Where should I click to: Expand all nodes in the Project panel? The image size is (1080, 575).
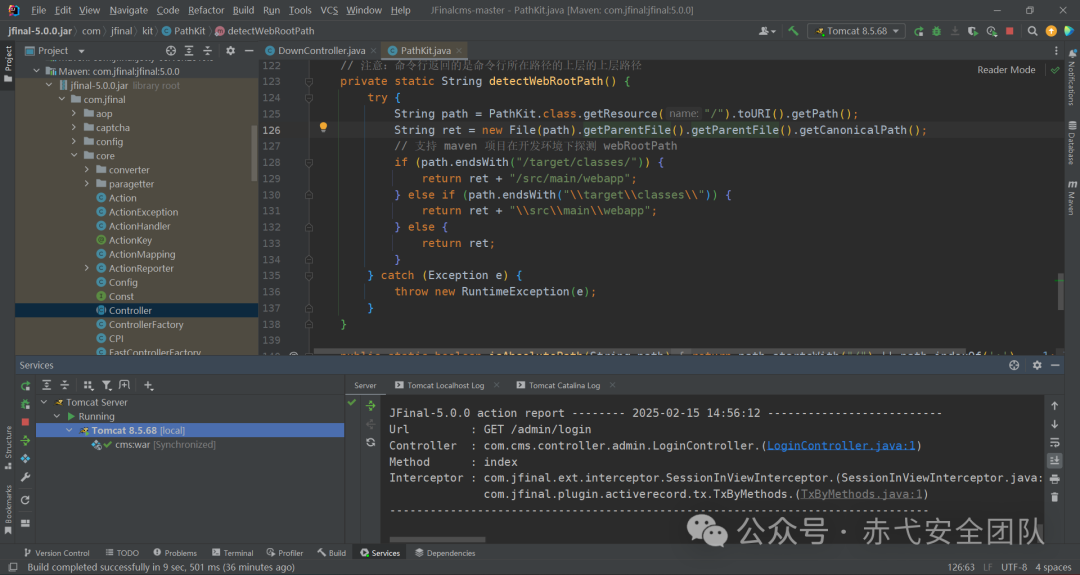pos(189,50)
